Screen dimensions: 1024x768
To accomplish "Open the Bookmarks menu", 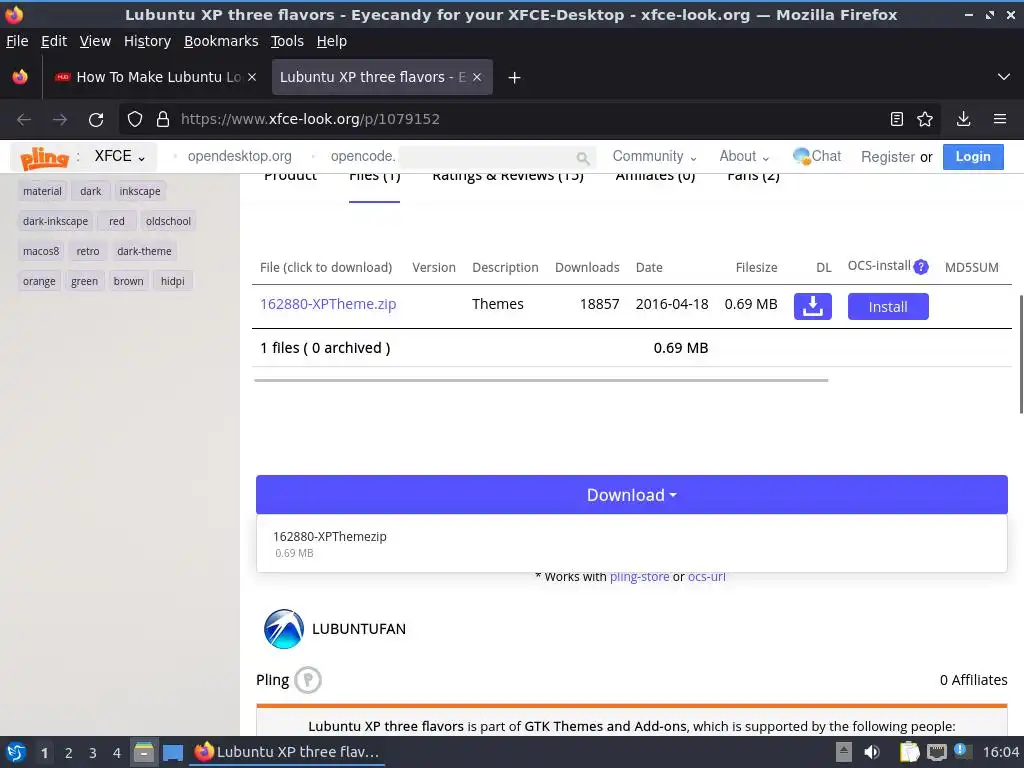I will 221,41.
